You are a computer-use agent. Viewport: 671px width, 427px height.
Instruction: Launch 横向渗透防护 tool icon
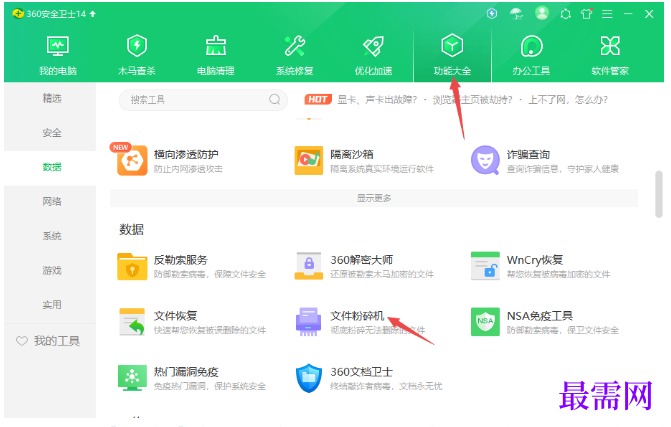(x=132, y=160)
